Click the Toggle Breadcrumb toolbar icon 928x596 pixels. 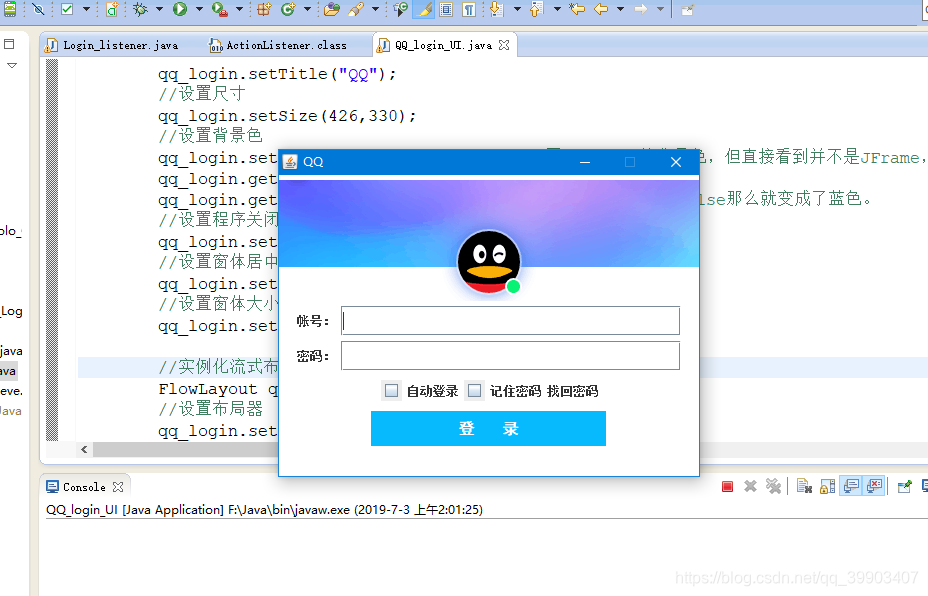pos(401,9)
